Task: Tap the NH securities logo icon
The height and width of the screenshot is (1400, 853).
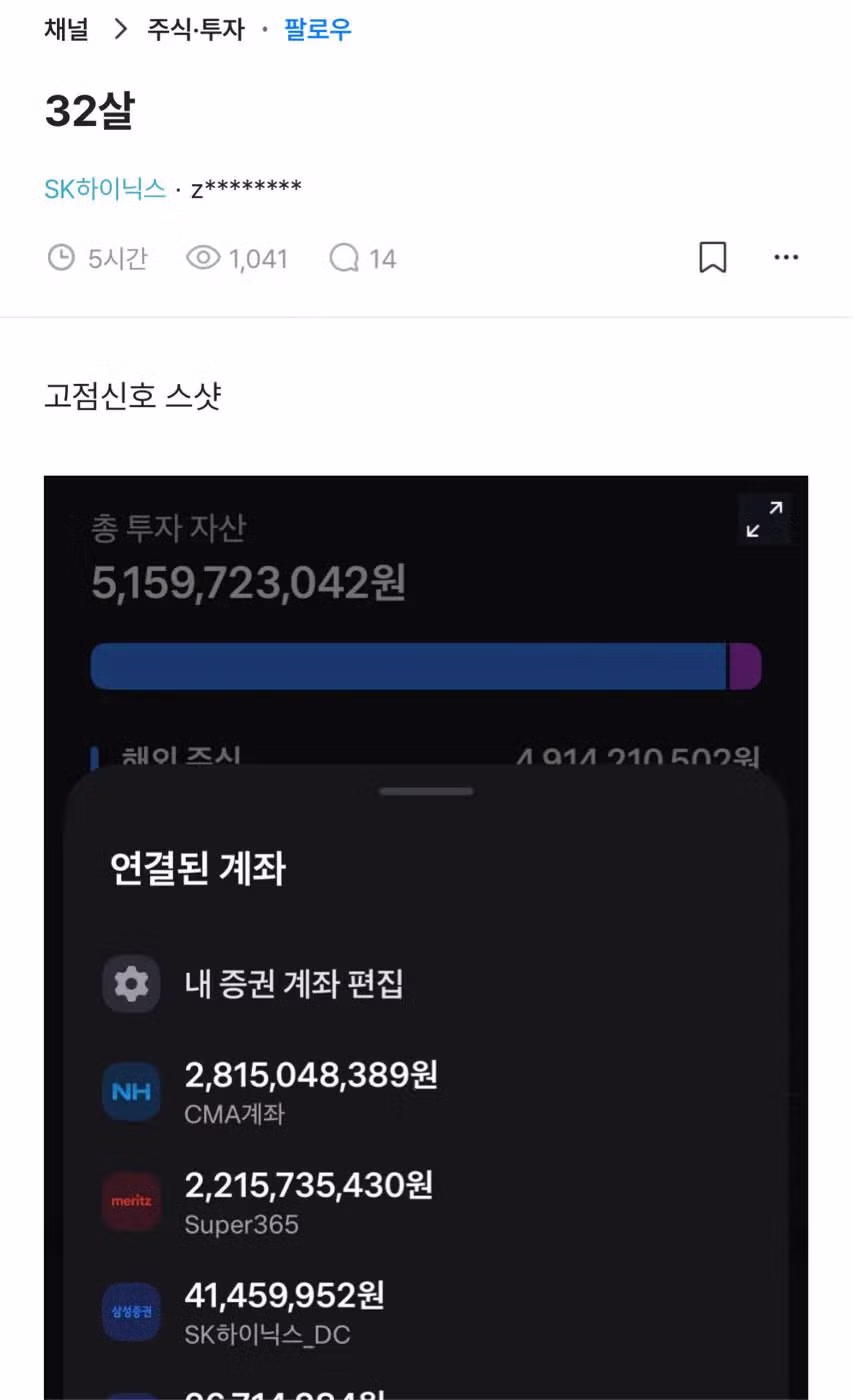Action: click(131, 1092)
